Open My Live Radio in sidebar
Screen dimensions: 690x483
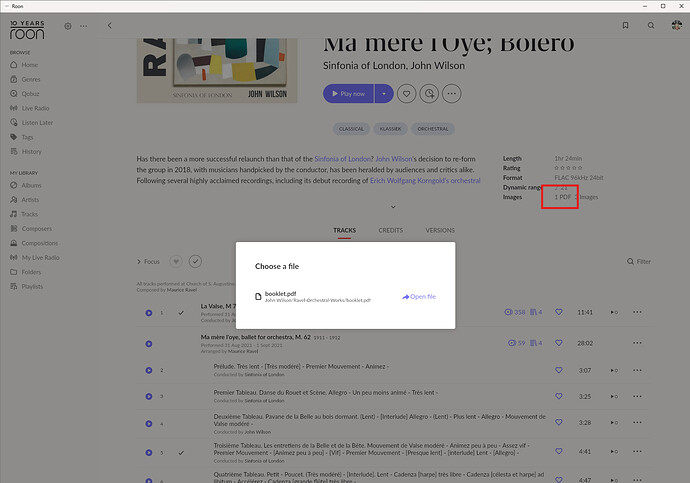[x=34, y=258]
